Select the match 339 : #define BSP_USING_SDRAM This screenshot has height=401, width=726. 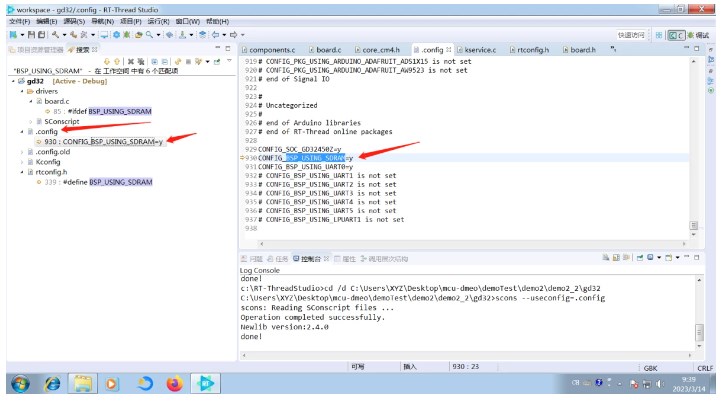tap(95, 182)
